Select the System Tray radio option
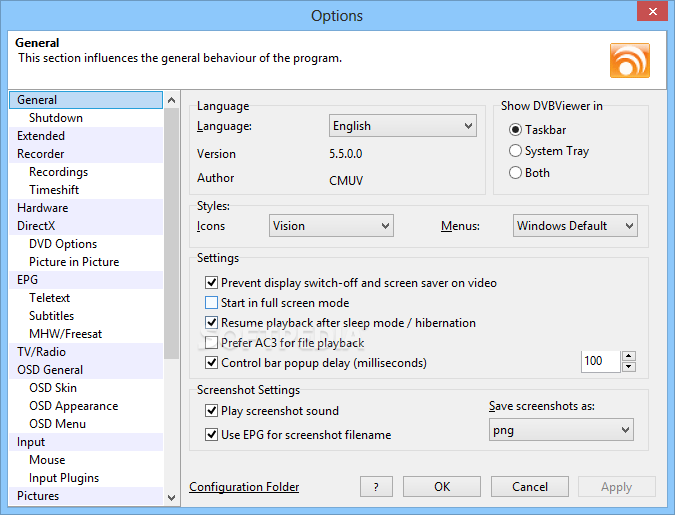This screenshot has height=515, width=675. click(515, 151)
